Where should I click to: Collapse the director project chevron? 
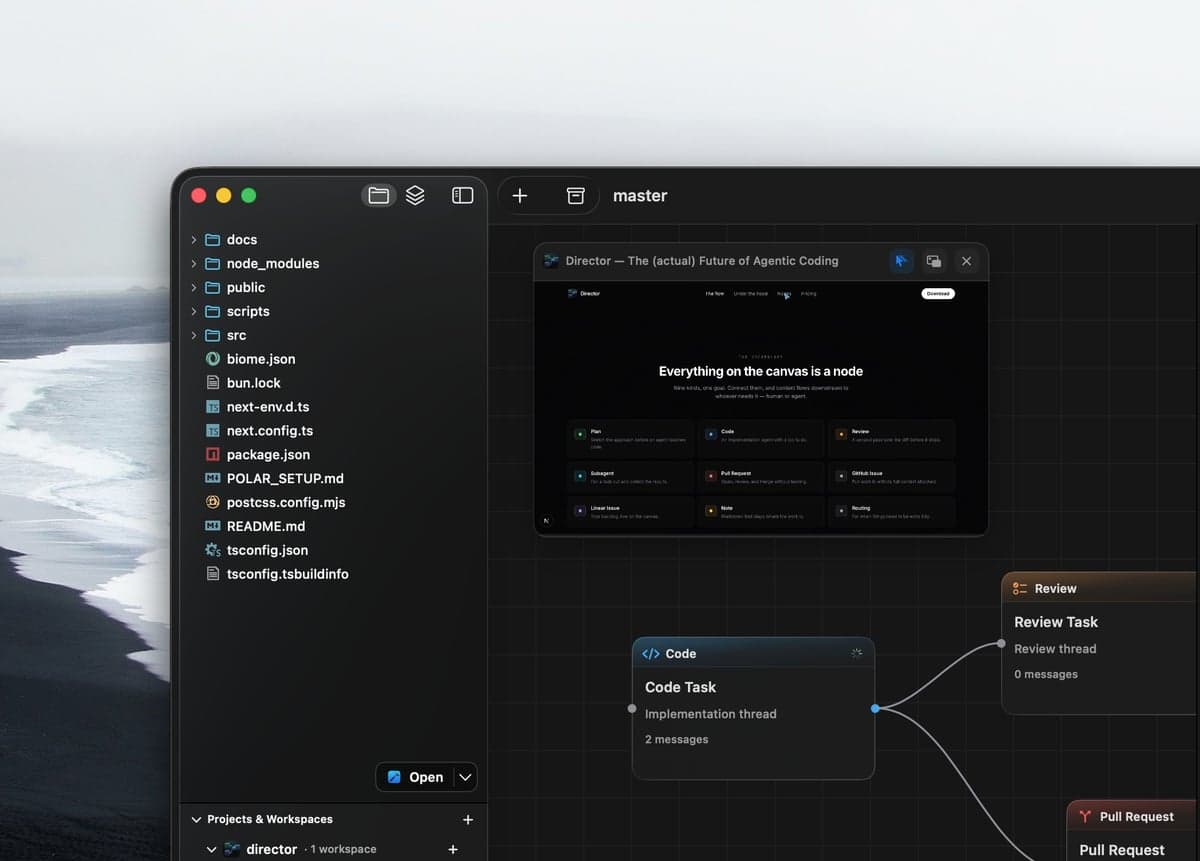point(211,850)
